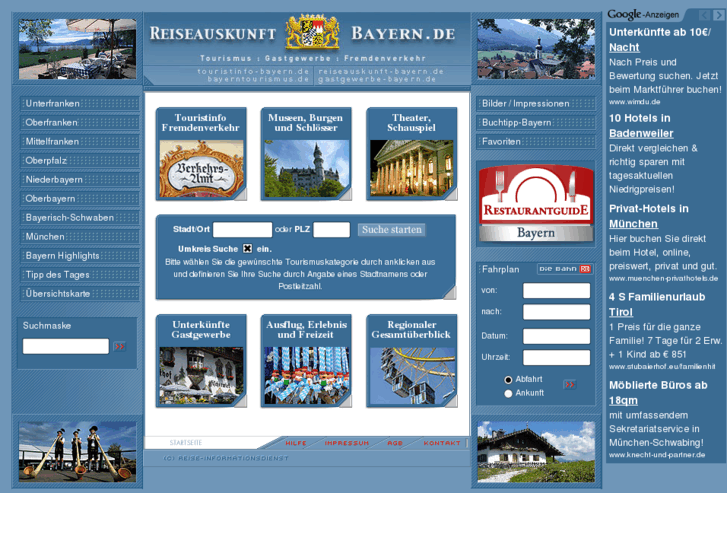Open Bilder / Impressionen
Image resolution: width=727 pixels, height=545 pixels.
point(536,103)
